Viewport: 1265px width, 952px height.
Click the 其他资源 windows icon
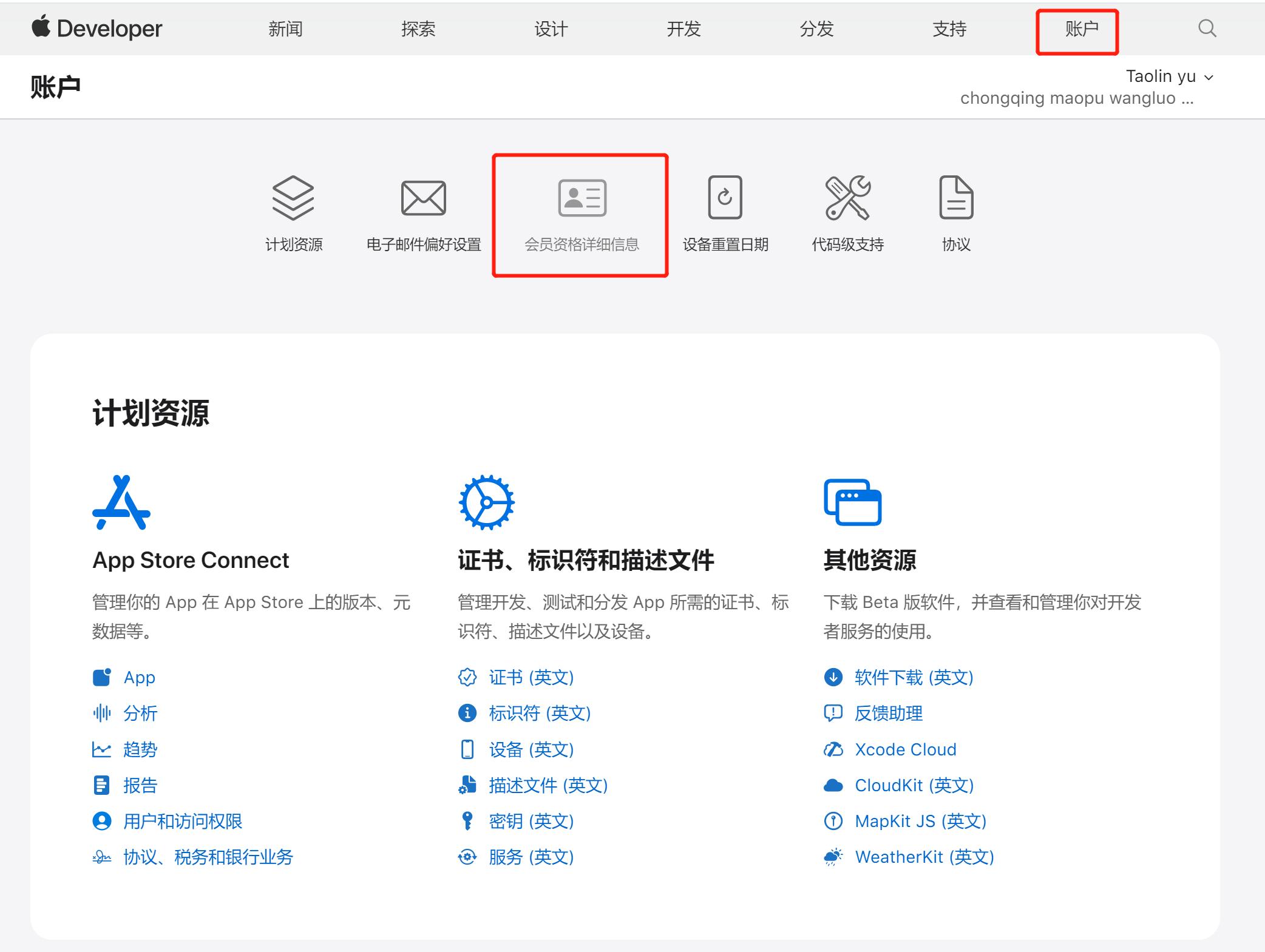point(852,501)
